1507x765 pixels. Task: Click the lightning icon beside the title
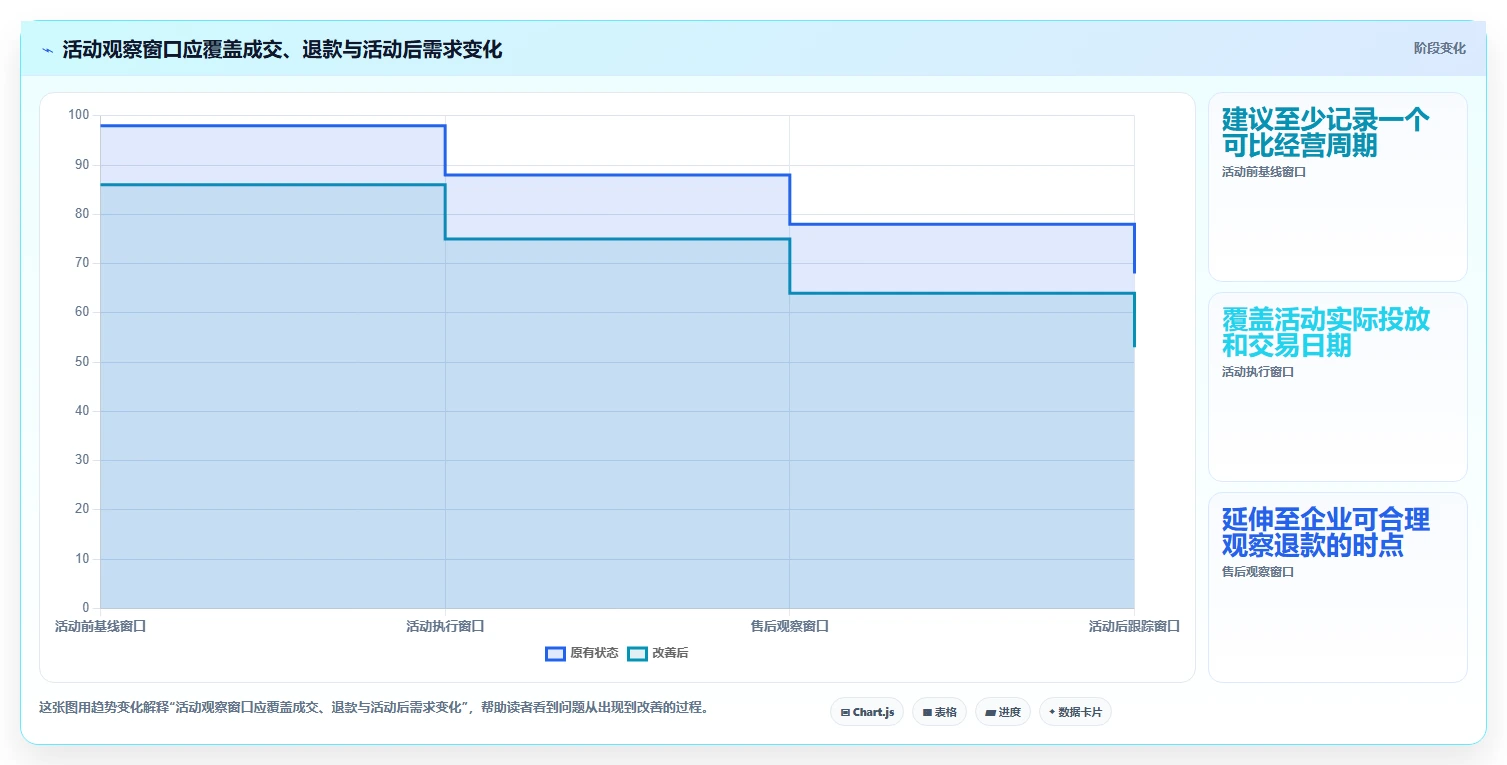pyautogui.click(x=48, y=50)
